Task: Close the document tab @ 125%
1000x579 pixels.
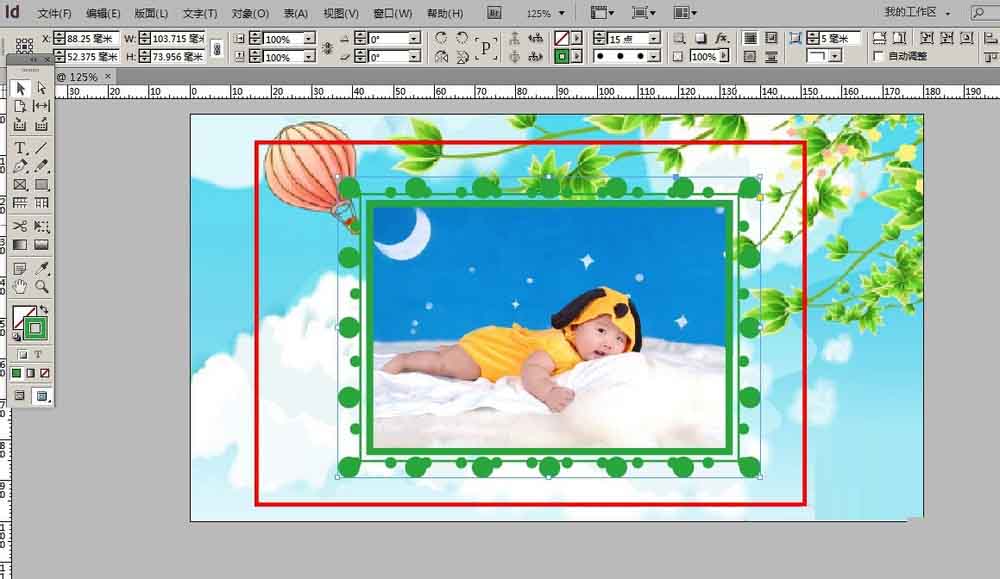Action: pos(108,76)
